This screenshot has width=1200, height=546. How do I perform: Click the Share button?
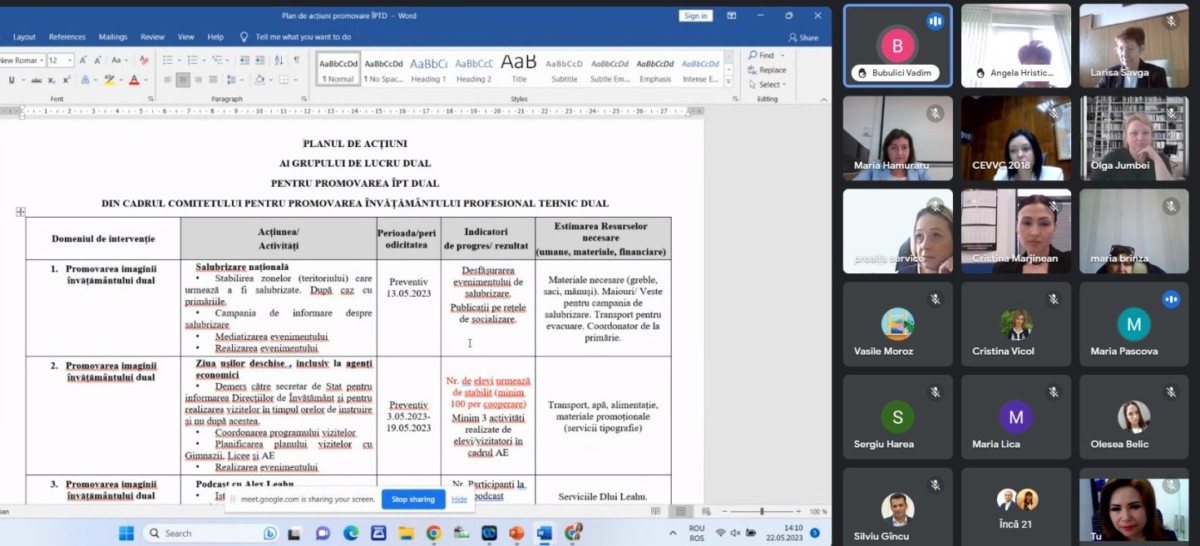tap(803, 37)
